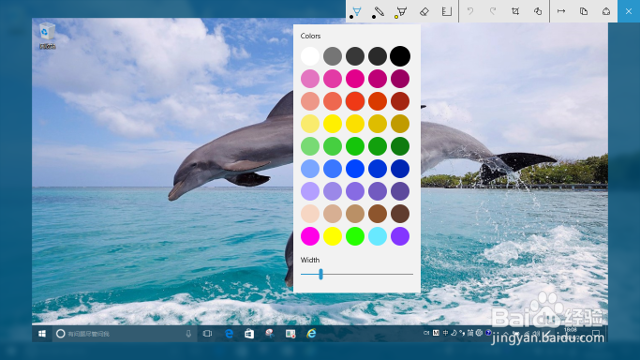Select the neon magenta swatch in bottom row
This screenshot has height=360, width=640.
point(310,236)
